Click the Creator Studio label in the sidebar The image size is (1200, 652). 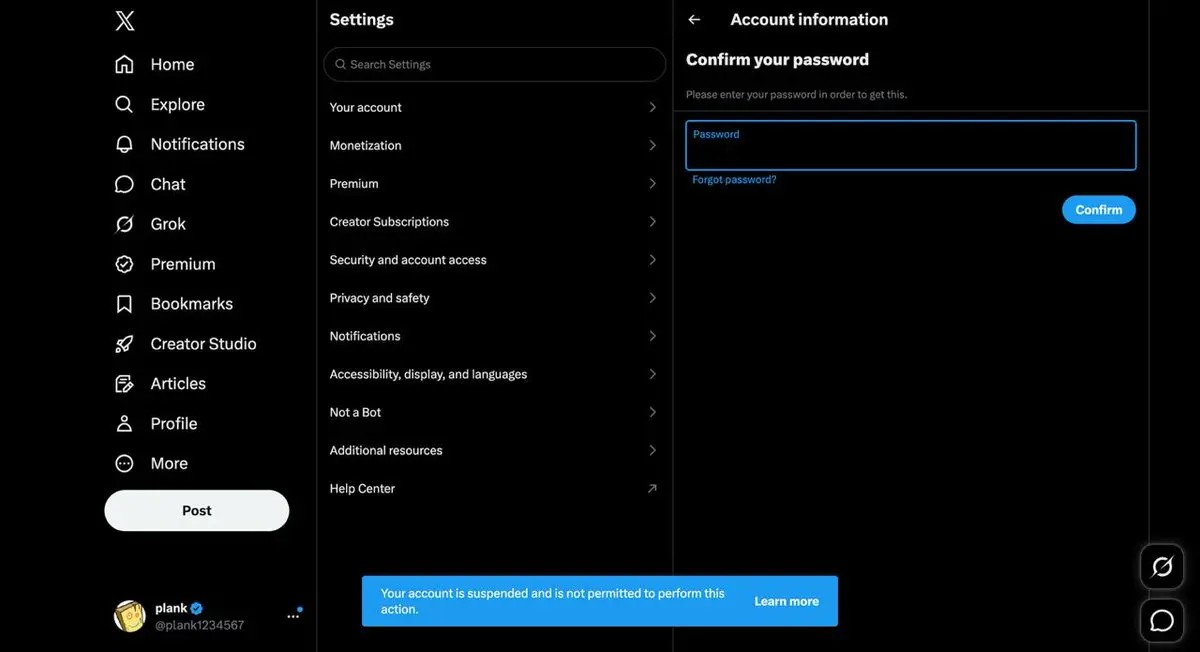point(203,344)
